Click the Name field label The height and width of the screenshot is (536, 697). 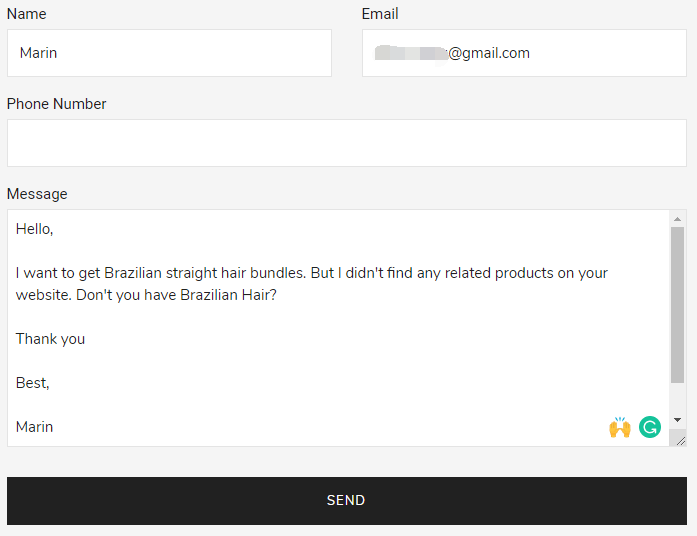tap(27, 14)
